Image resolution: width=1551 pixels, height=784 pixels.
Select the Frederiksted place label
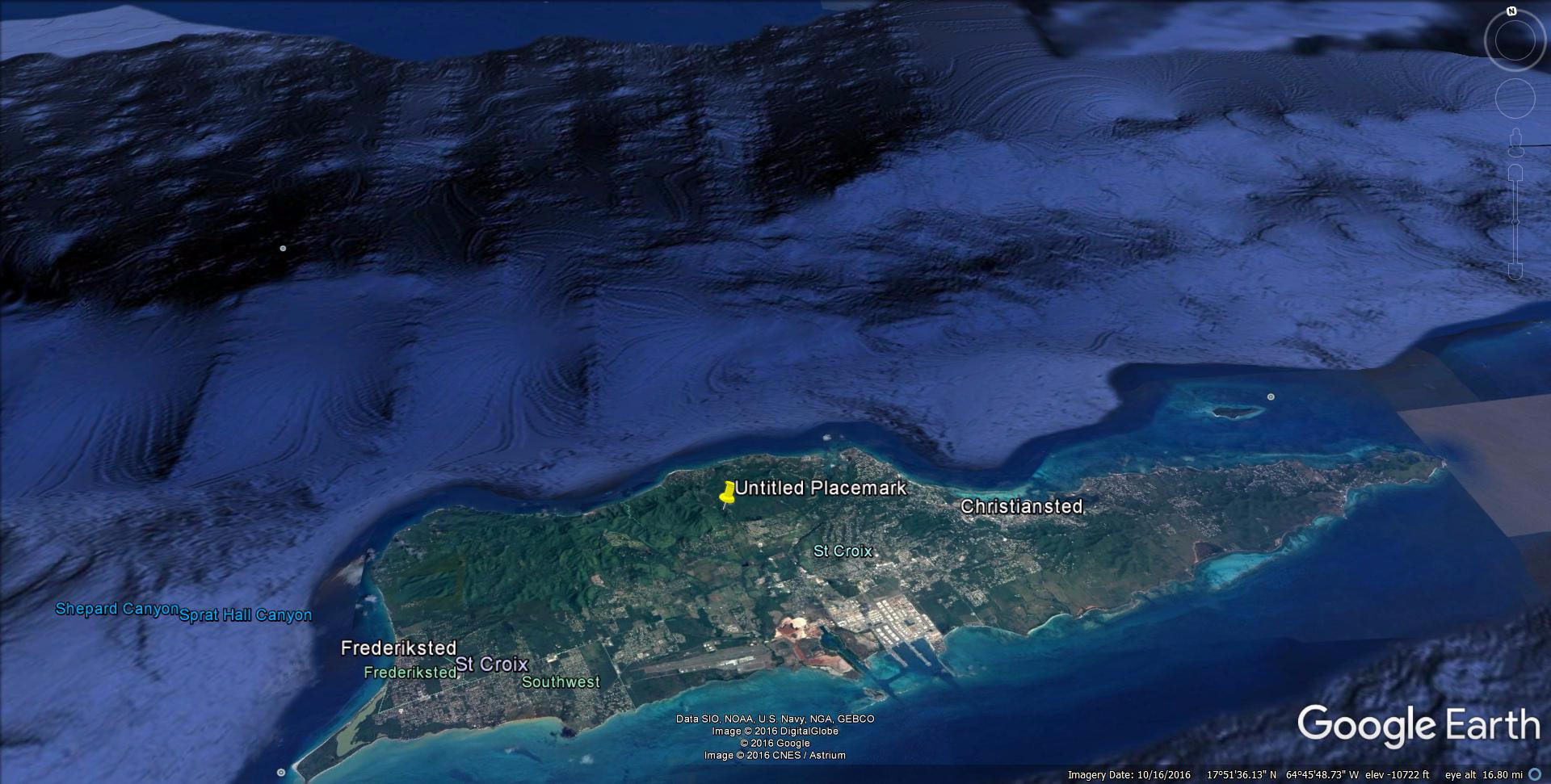(x=399, y=648)
